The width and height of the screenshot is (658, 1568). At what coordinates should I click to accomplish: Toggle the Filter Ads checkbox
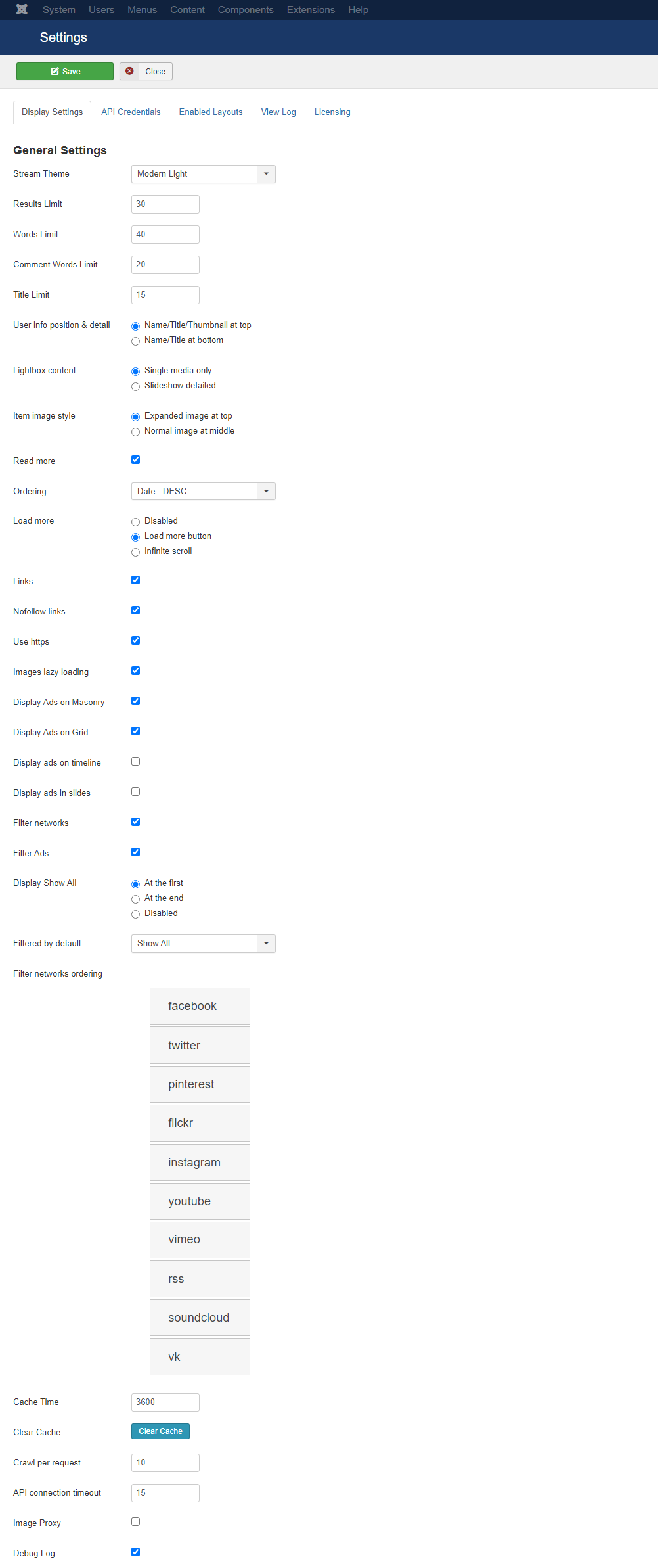coord(136,852)
